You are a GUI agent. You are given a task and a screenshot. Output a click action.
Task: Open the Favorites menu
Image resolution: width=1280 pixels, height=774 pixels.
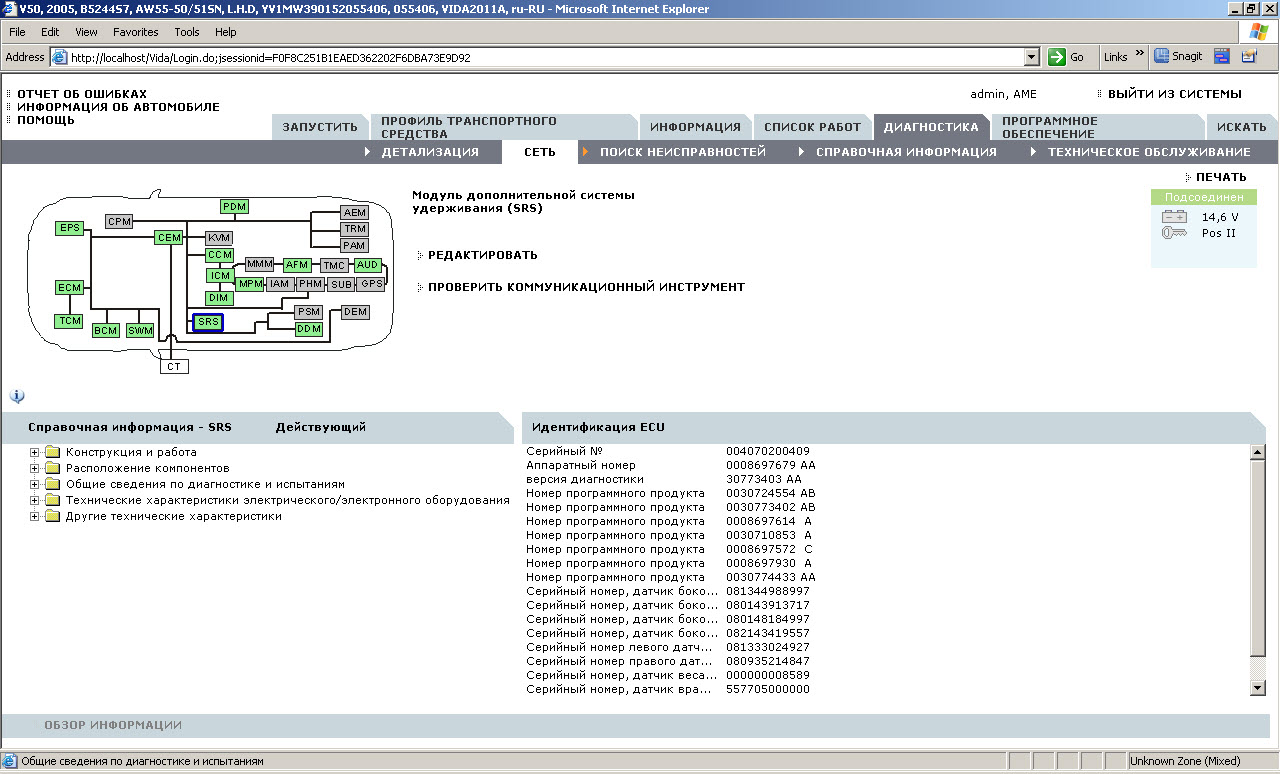[135, 32]
